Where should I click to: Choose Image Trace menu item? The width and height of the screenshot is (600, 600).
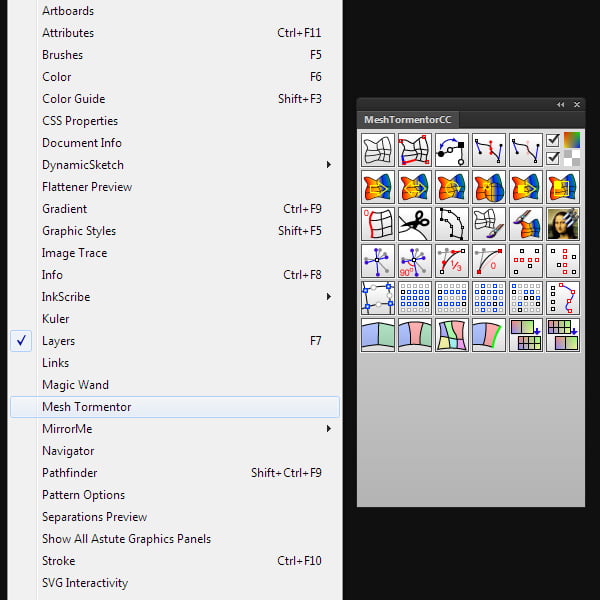175,253
